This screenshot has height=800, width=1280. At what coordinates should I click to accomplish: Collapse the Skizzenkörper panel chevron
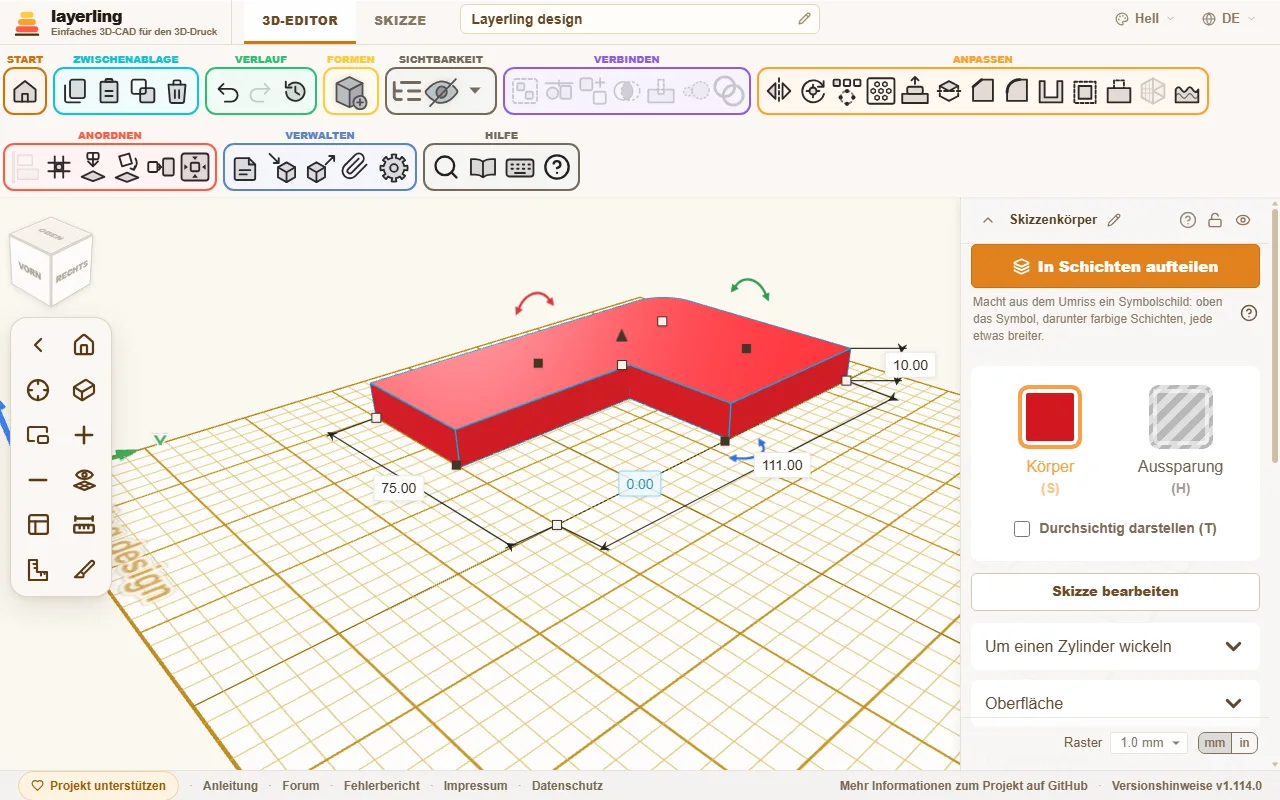click(988, 220)
